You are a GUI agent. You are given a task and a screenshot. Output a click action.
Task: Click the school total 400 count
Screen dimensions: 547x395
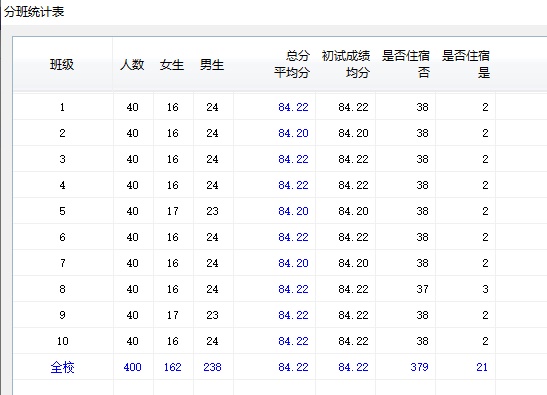[x=133, y=367]
